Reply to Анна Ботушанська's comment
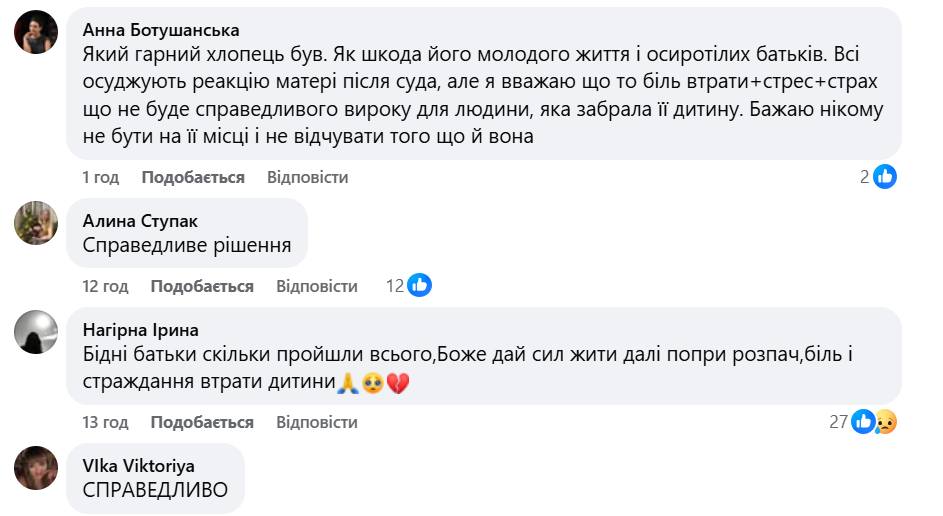943x516 pixels. point(307,177)
